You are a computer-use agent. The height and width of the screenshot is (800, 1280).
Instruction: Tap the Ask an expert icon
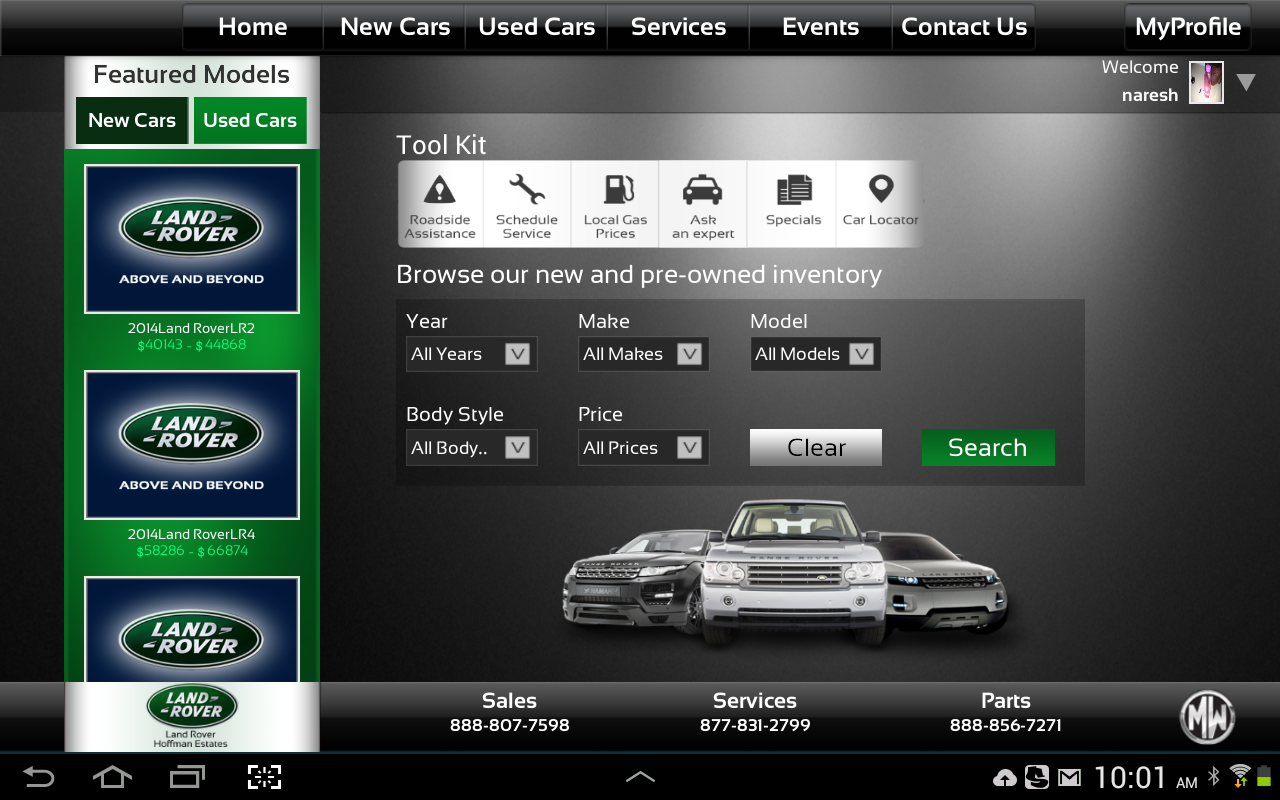pos(703,205)
